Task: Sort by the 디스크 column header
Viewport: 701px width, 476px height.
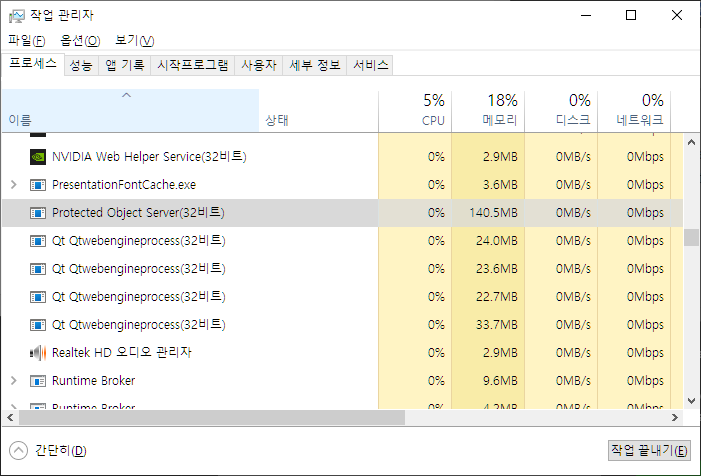Action: tap(561, 110)
